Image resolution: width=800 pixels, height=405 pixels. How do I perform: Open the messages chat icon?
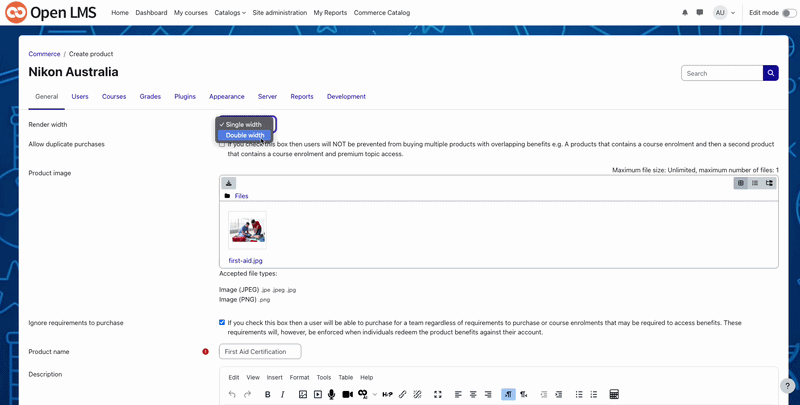click(x=699, y=13)
